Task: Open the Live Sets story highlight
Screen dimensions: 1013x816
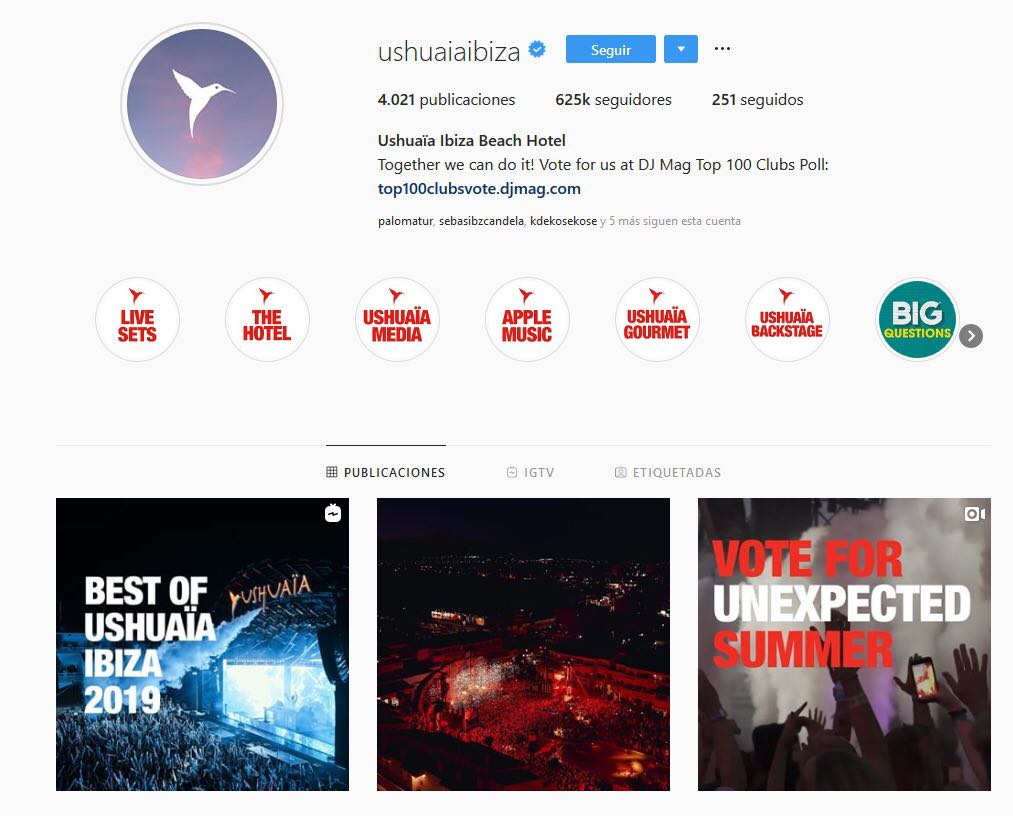Action: (x=137, y=319)
